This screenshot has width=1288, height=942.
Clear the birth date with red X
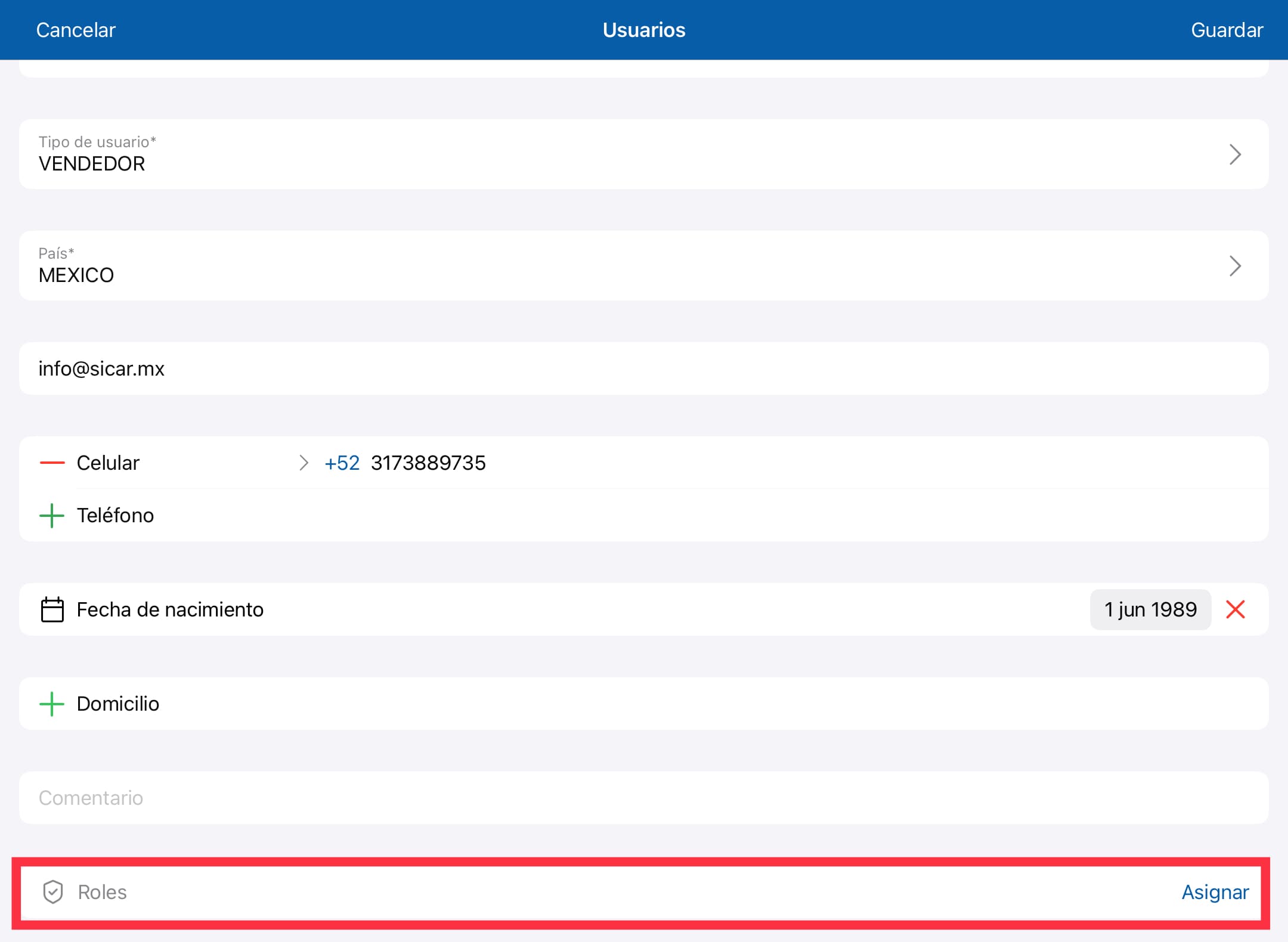coord(1235,609)
